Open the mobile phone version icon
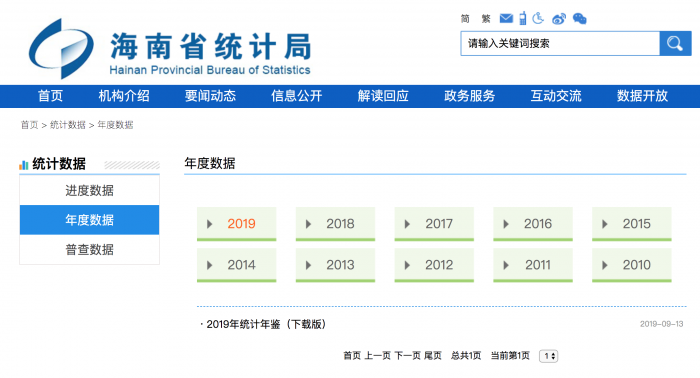 (523, 18)
